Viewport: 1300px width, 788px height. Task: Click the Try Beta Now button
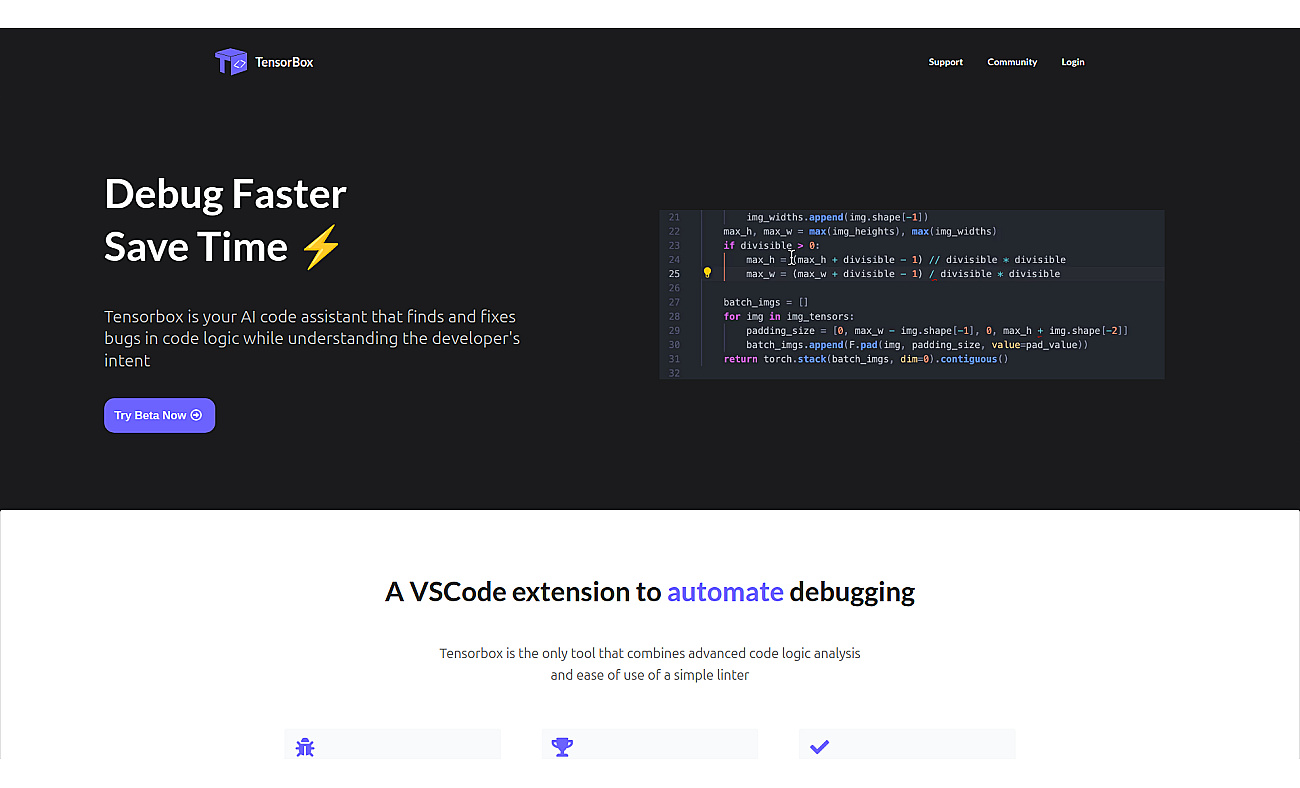[160, 415]
